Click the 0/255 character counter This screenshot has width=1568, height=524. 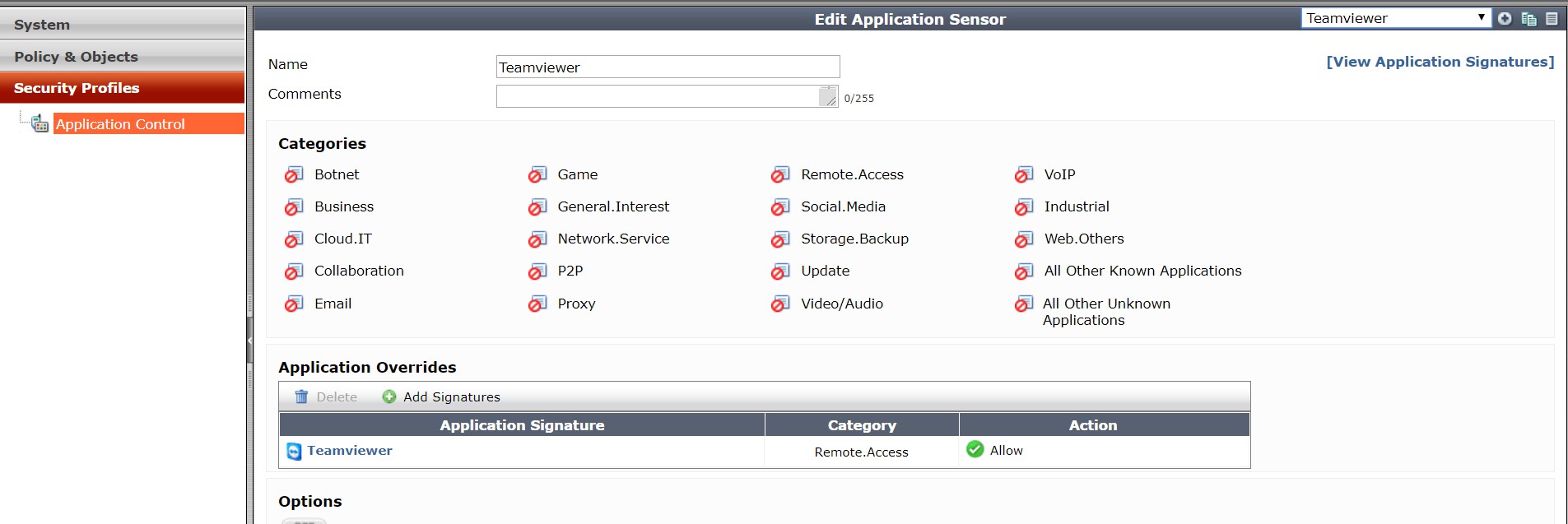[858, 98]
